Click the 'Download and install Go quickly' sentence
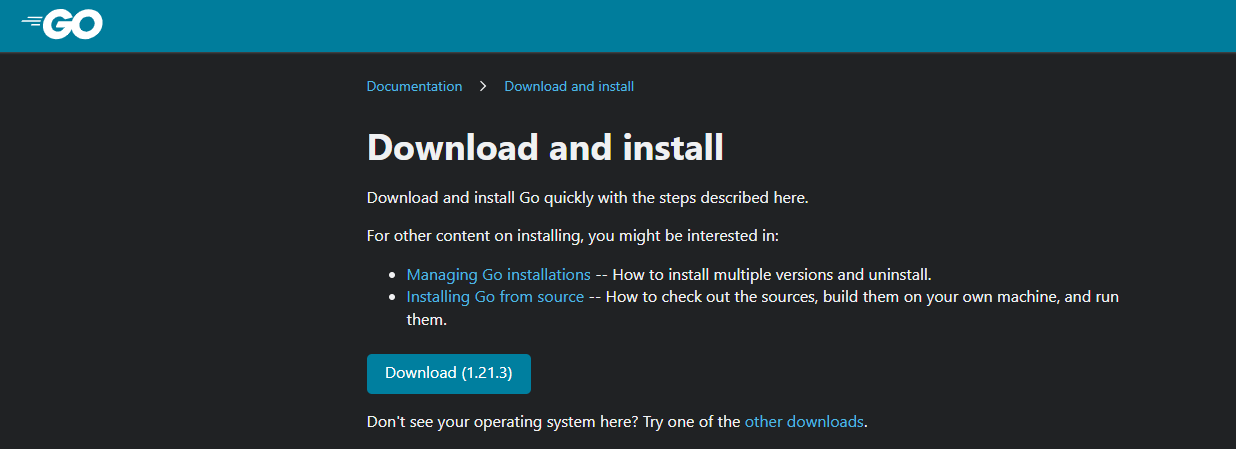The width and height of the screenshot is (1236, 449). pyautogui.click(x=587, y=198)
